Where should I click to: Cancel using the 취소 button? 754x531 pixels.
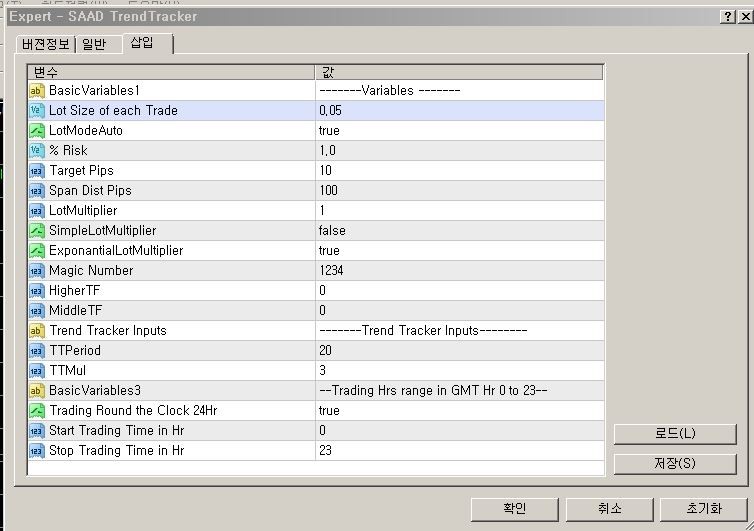click(609, 509)
